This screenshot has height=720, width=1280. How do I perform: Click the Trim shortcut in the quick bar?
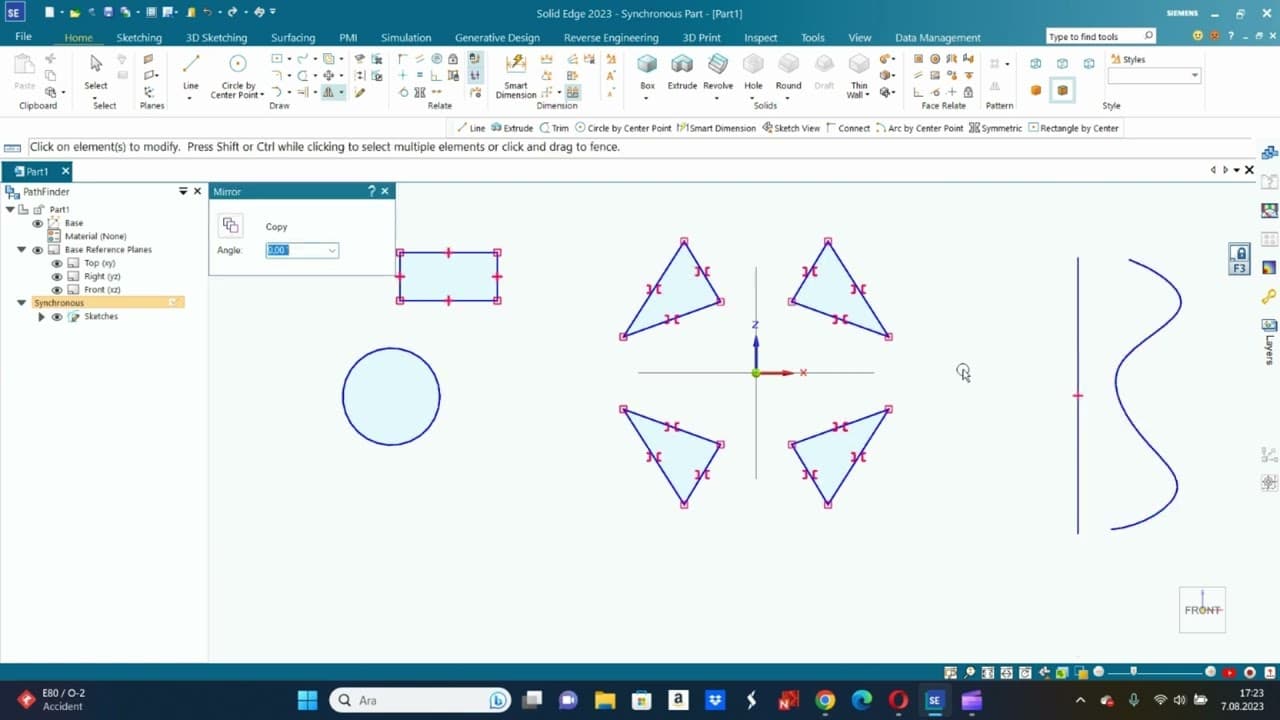click(553, 128)
